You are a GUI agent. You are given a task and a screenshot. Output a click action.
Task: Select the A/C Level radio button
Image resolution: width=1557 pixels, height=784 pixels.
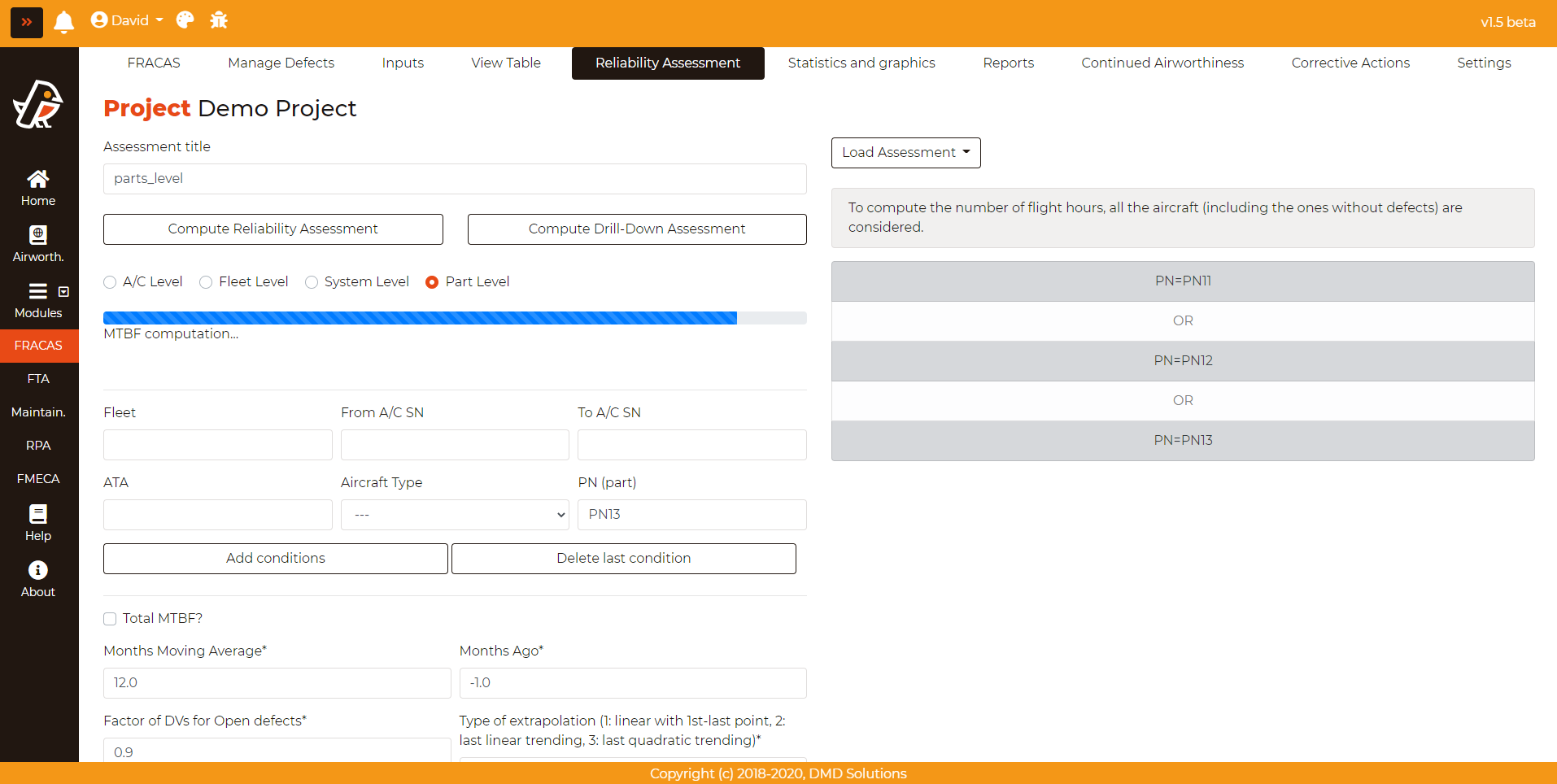(110, 282)
